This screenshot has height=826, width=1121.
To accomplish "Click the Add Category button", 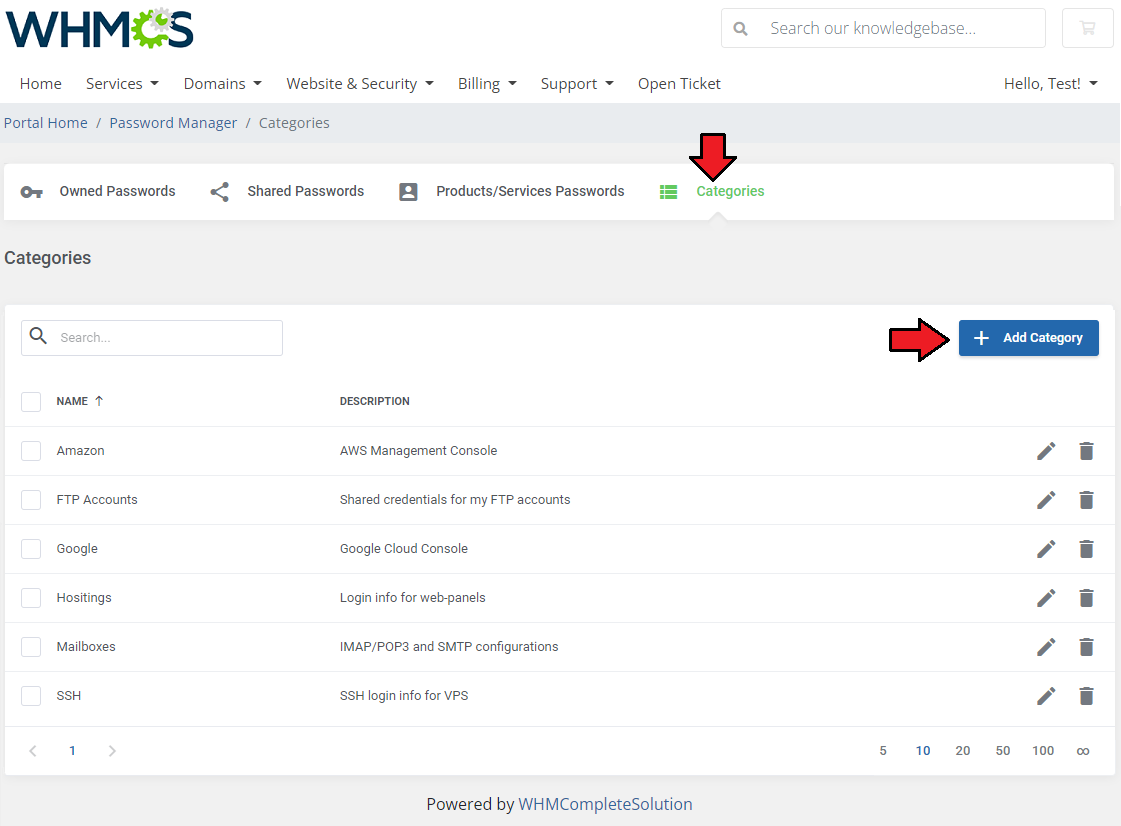I will point(1028,338).
